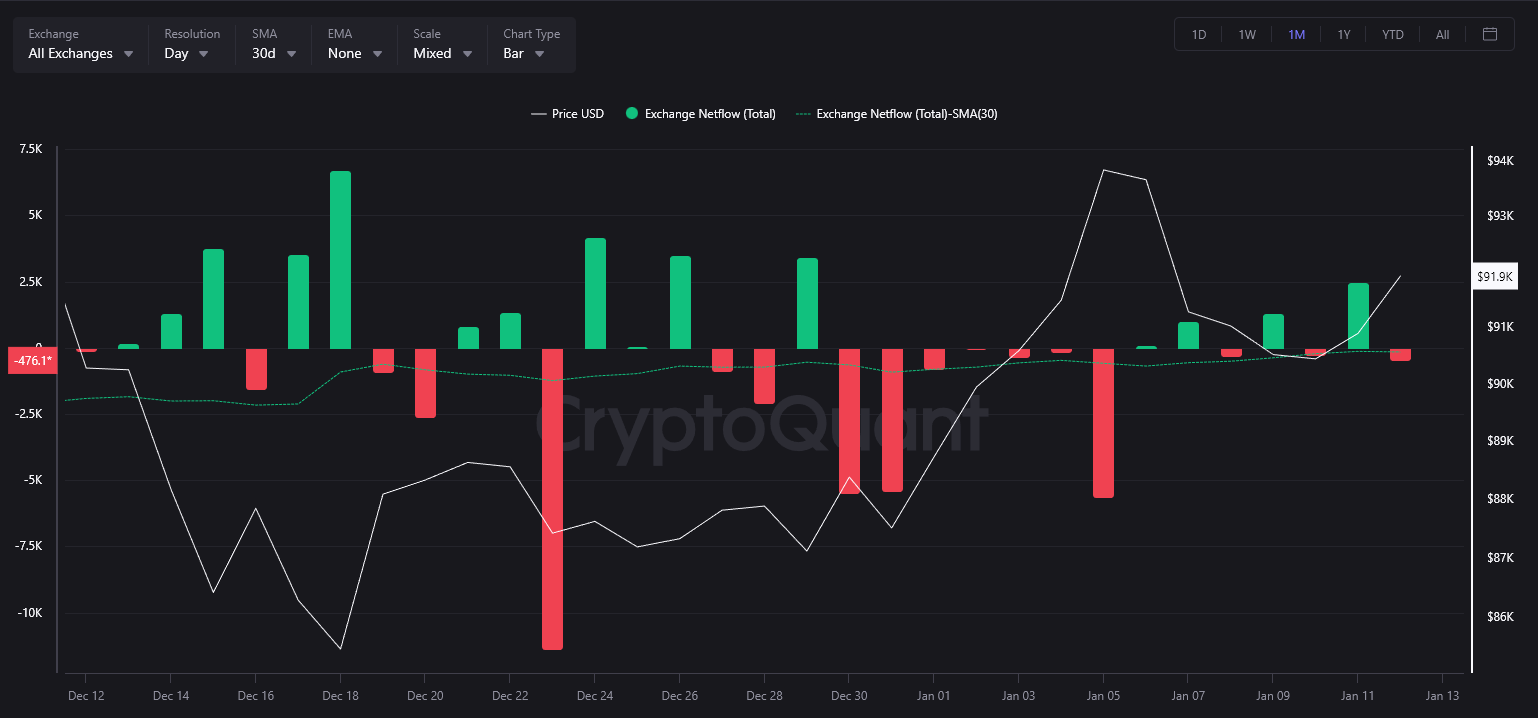This screenshot has height=718, width=1538.
Task: Show the All time range
Action: (1442, 34)
